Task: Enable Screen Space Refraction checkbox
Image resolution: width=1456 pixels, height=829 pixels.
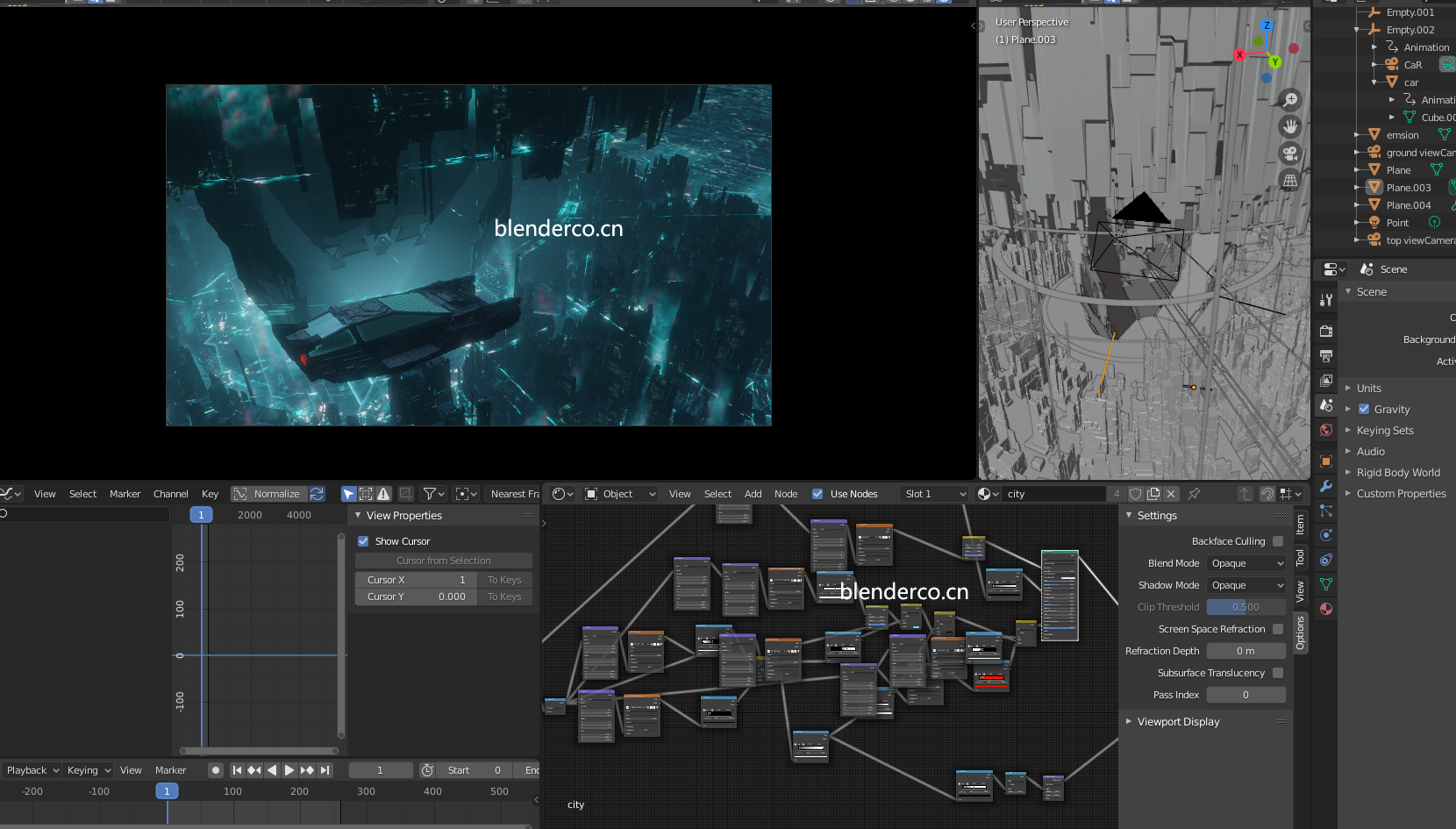Action: click(1278, 629)
